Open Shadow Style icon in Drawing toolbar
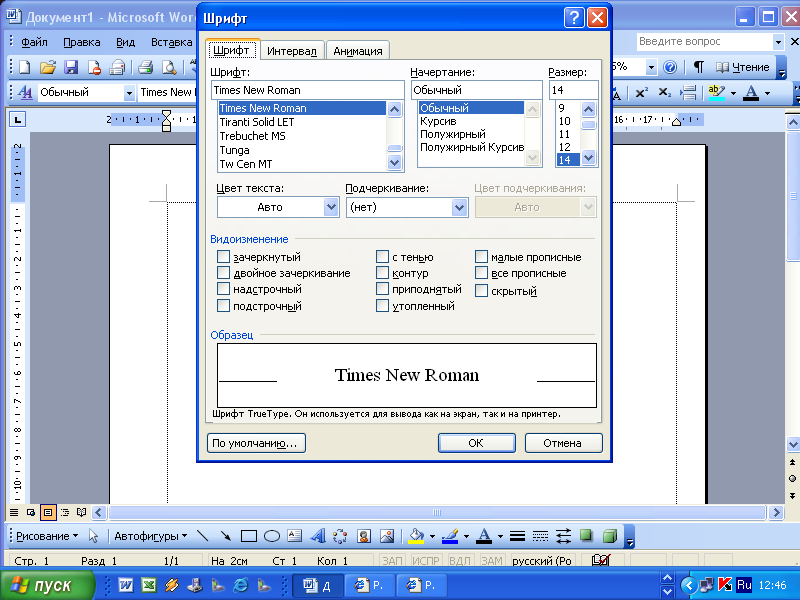The width and height of the screenshot is (800, 600). tap(586, 536)
